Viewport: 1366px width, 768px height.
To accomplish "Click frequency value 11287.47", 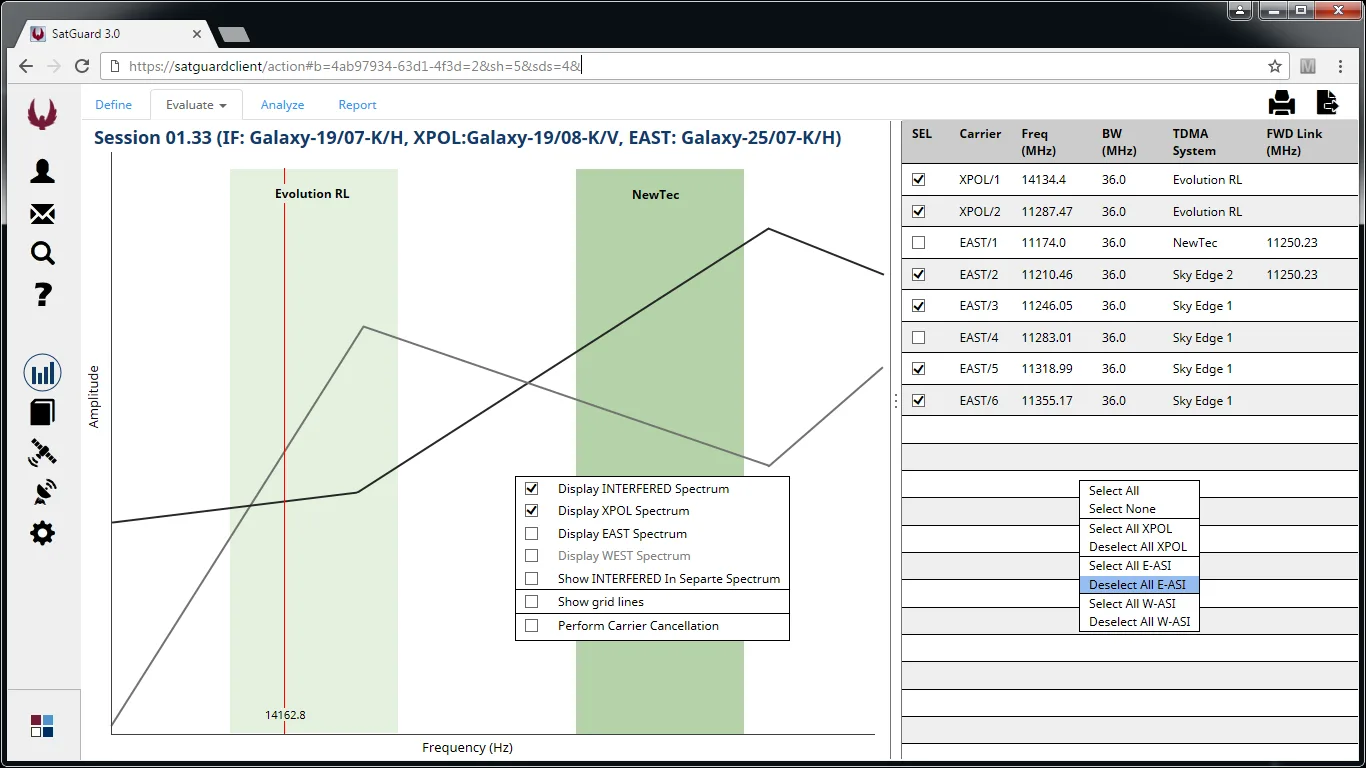I will click(1047, 212).
